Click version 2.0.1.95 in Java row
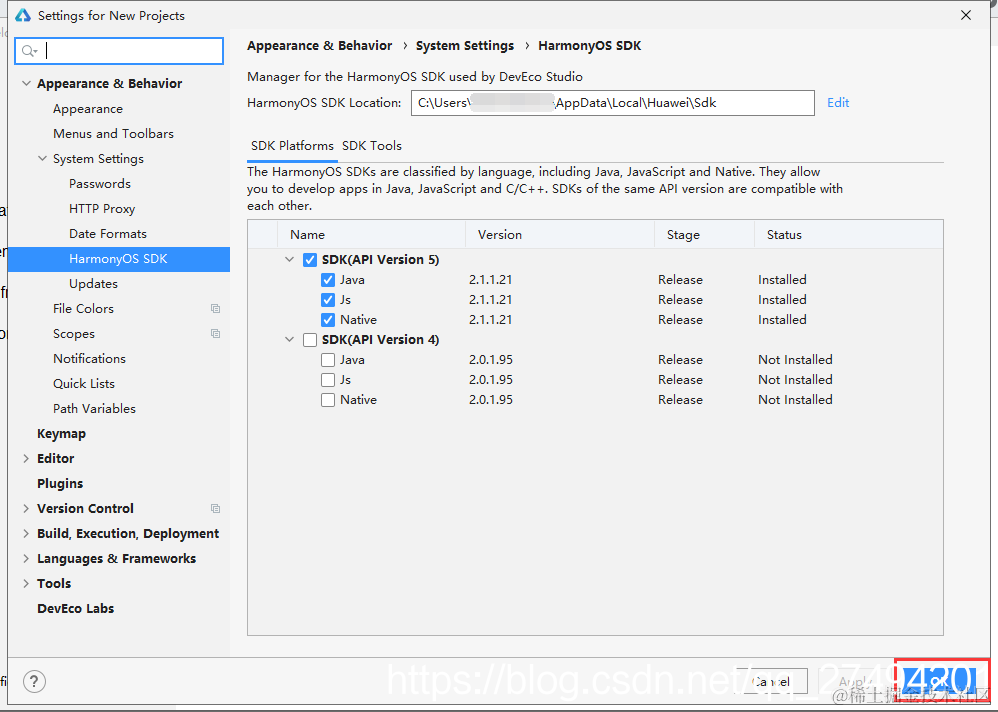998x712 pixels. tap(491, 360)
